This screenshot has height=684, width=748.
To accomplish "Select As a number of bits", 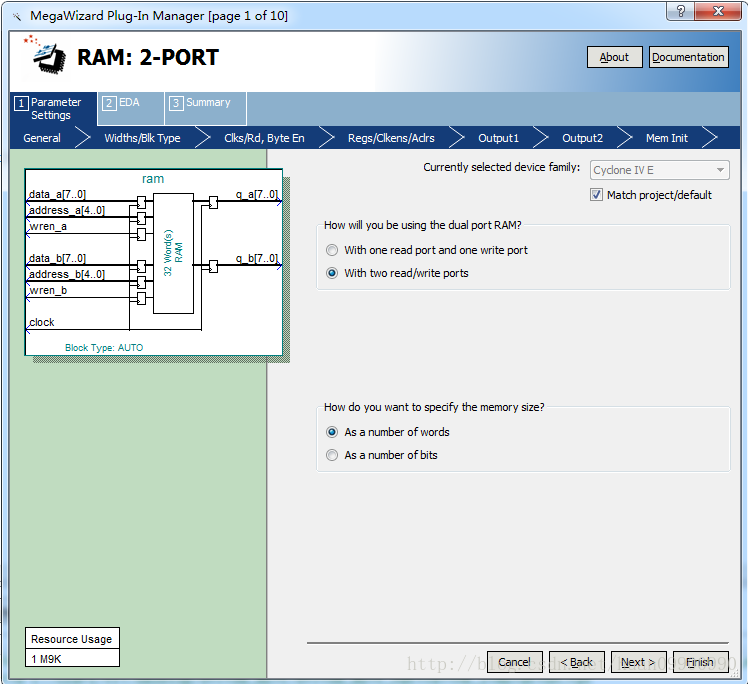I will pos(332,455).
